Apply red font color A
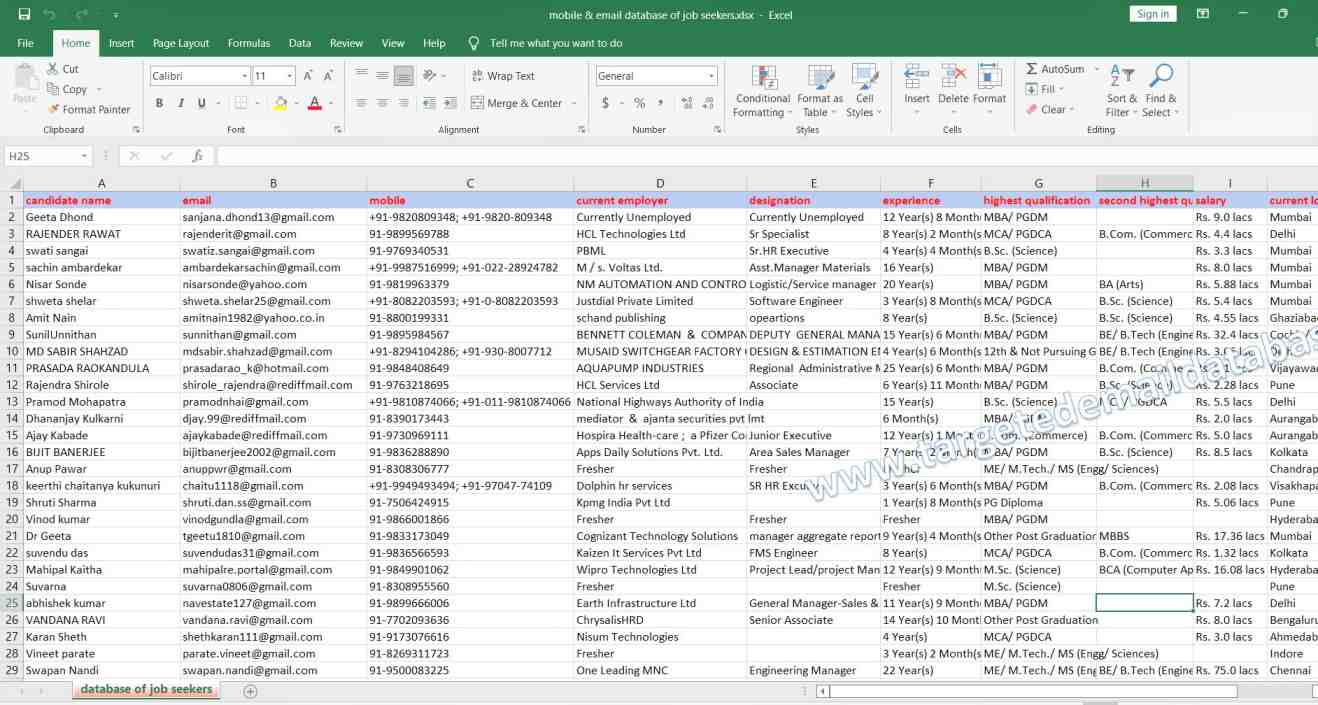This screenshot has width=1318, height=705. 315,103
